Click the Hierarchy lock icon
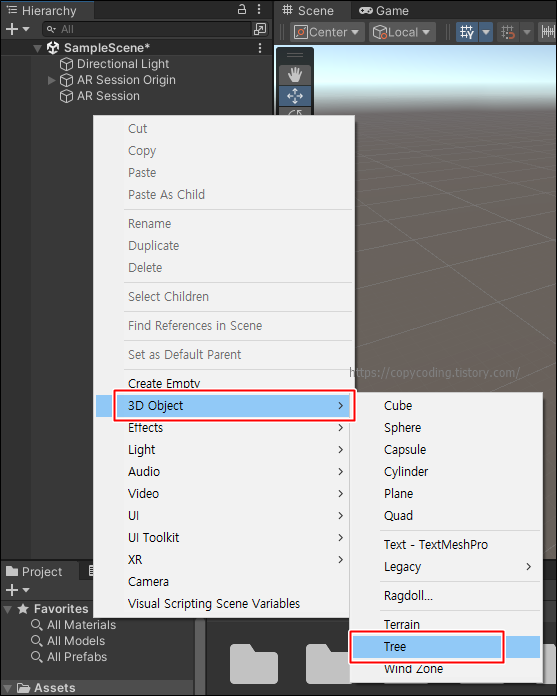Viewport: 557px width, 696px height. (x=242, y=9)
